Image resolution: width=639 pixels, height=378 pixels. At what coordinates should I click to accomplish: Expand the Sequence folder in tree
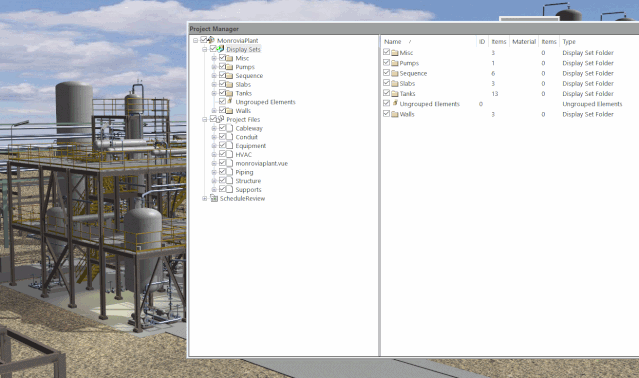(214, 76)
